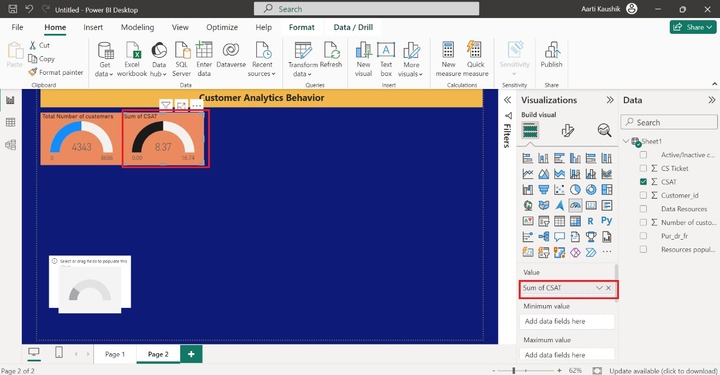720x375 pixels.
Task: Collapse the Visualizations pane
Action: tap(610, 100)
